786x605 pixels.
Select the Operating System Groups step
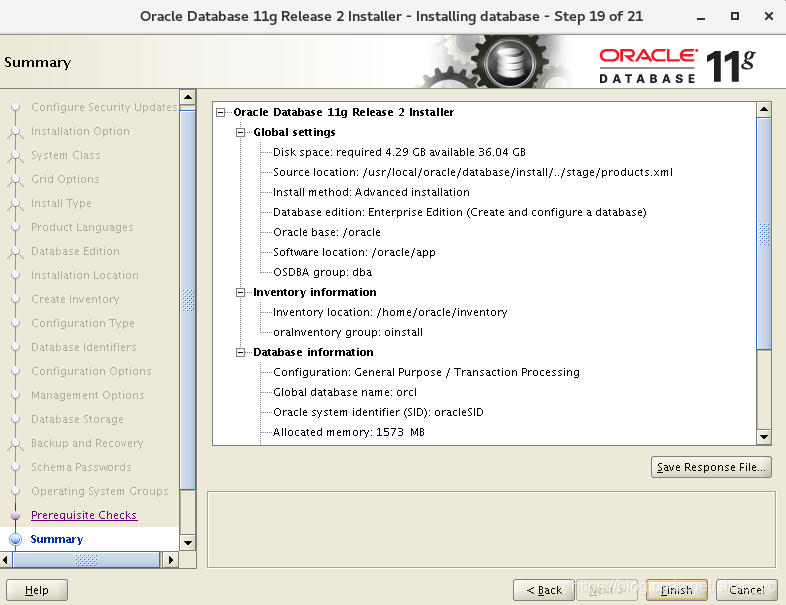click(x=100, y=491)
